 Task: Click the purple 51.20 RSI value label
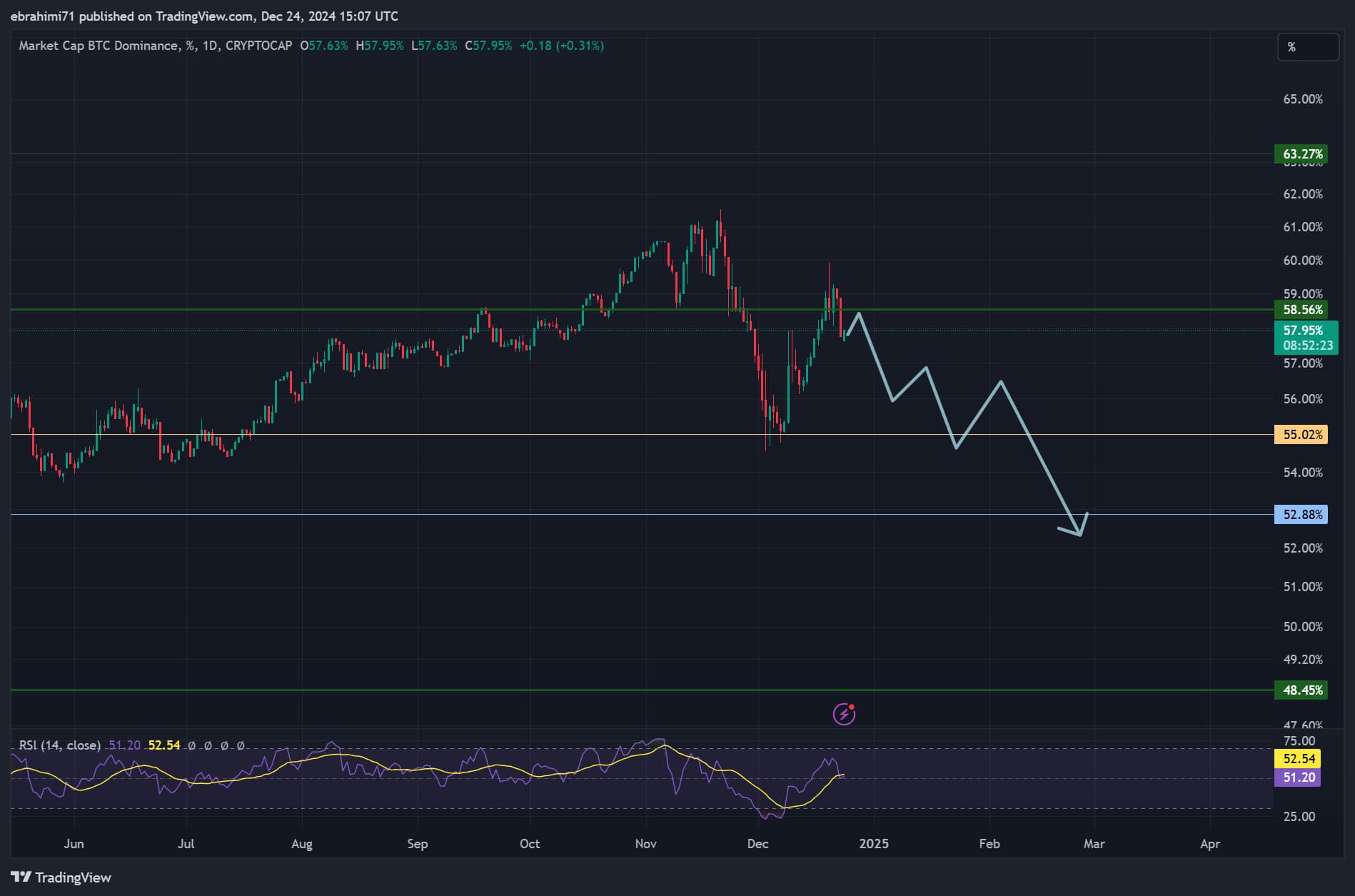1299,777
